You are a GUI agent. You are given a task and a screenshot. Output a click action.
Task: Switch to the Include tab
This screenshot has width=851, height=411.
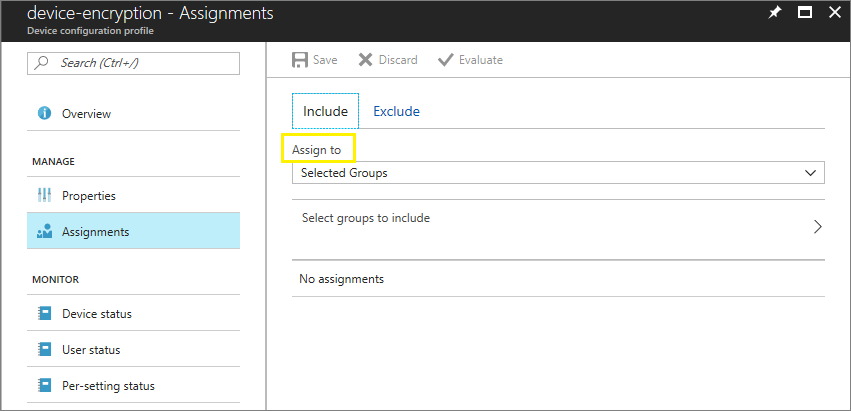pyautogui.click(x=325, y=111)
